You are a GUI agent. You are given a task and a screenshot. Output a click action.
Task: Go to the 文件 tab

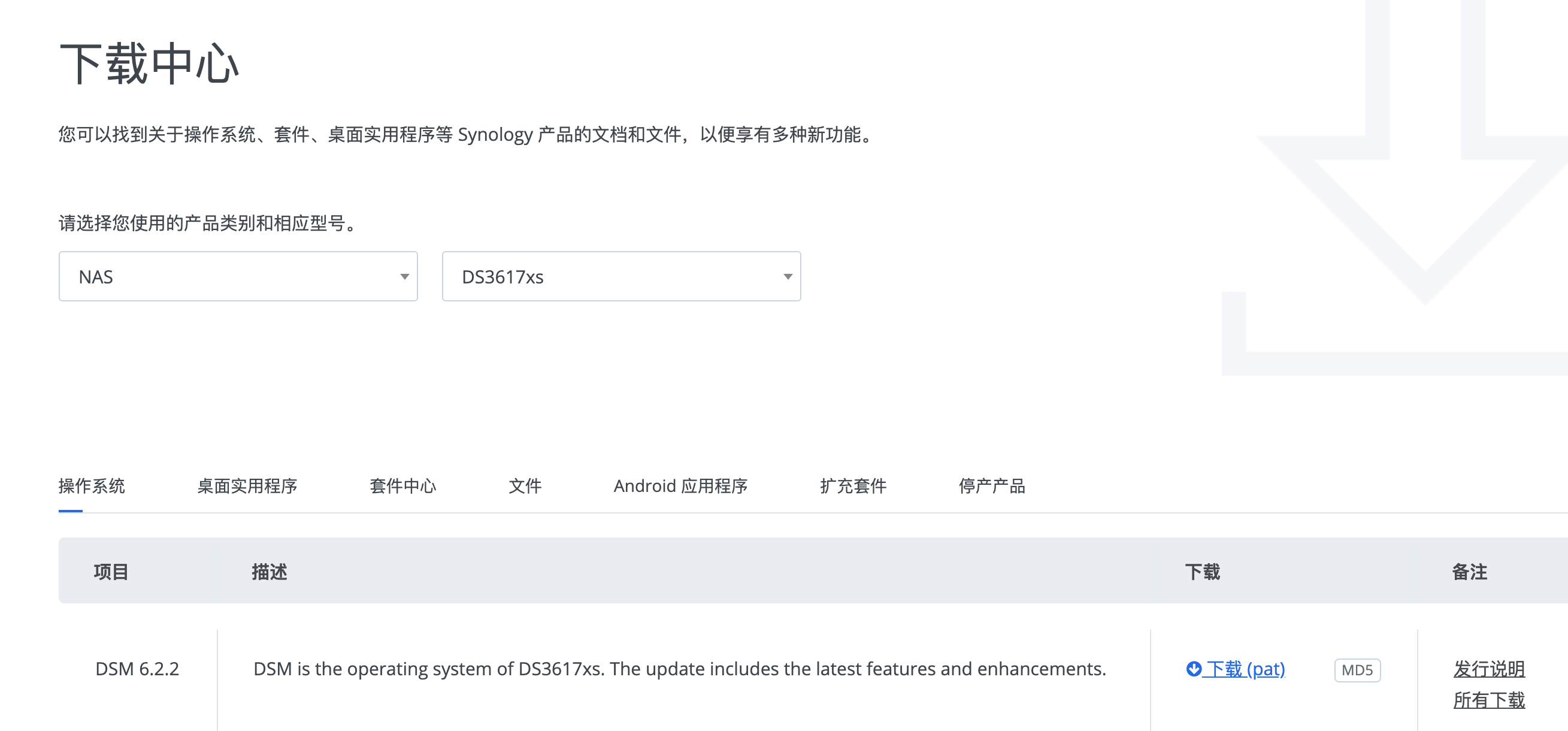click(x=525, y=485)
